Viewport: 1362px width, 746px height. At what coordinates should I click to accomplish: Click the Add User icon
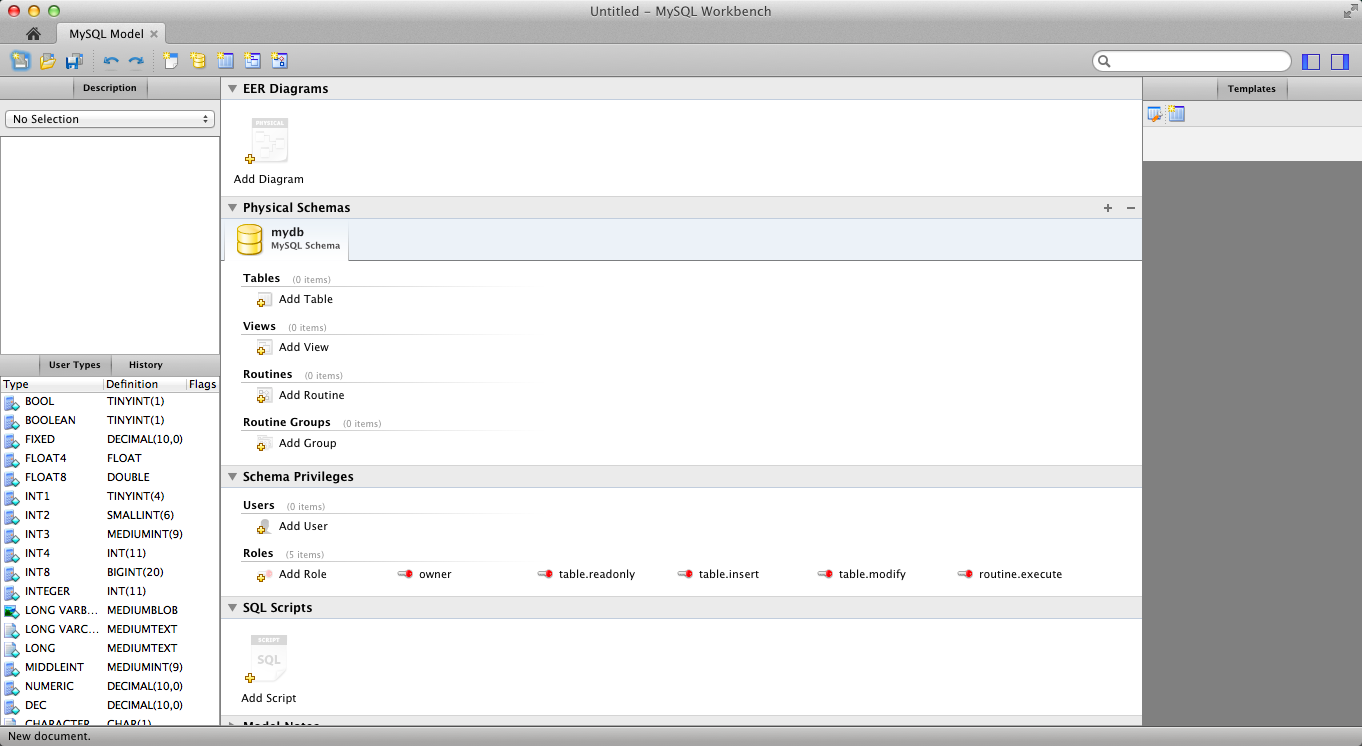tap(264, 527)
